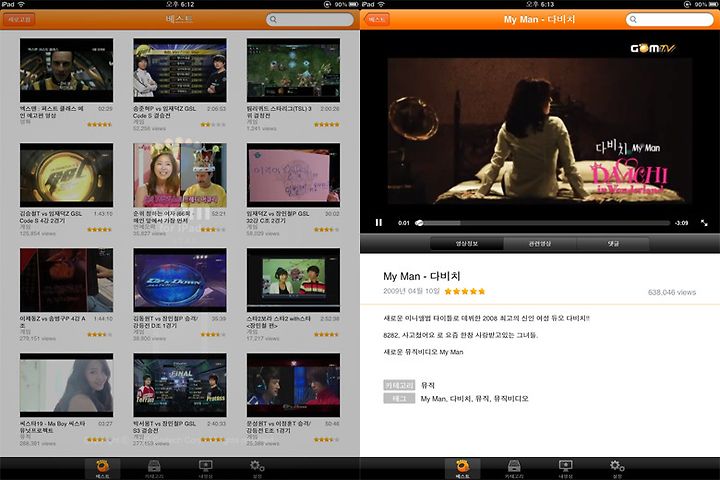Open the 내영상 monitor icon in left screen's bottom bar
The image size is (720, 480).
click(x=205, y=469)
